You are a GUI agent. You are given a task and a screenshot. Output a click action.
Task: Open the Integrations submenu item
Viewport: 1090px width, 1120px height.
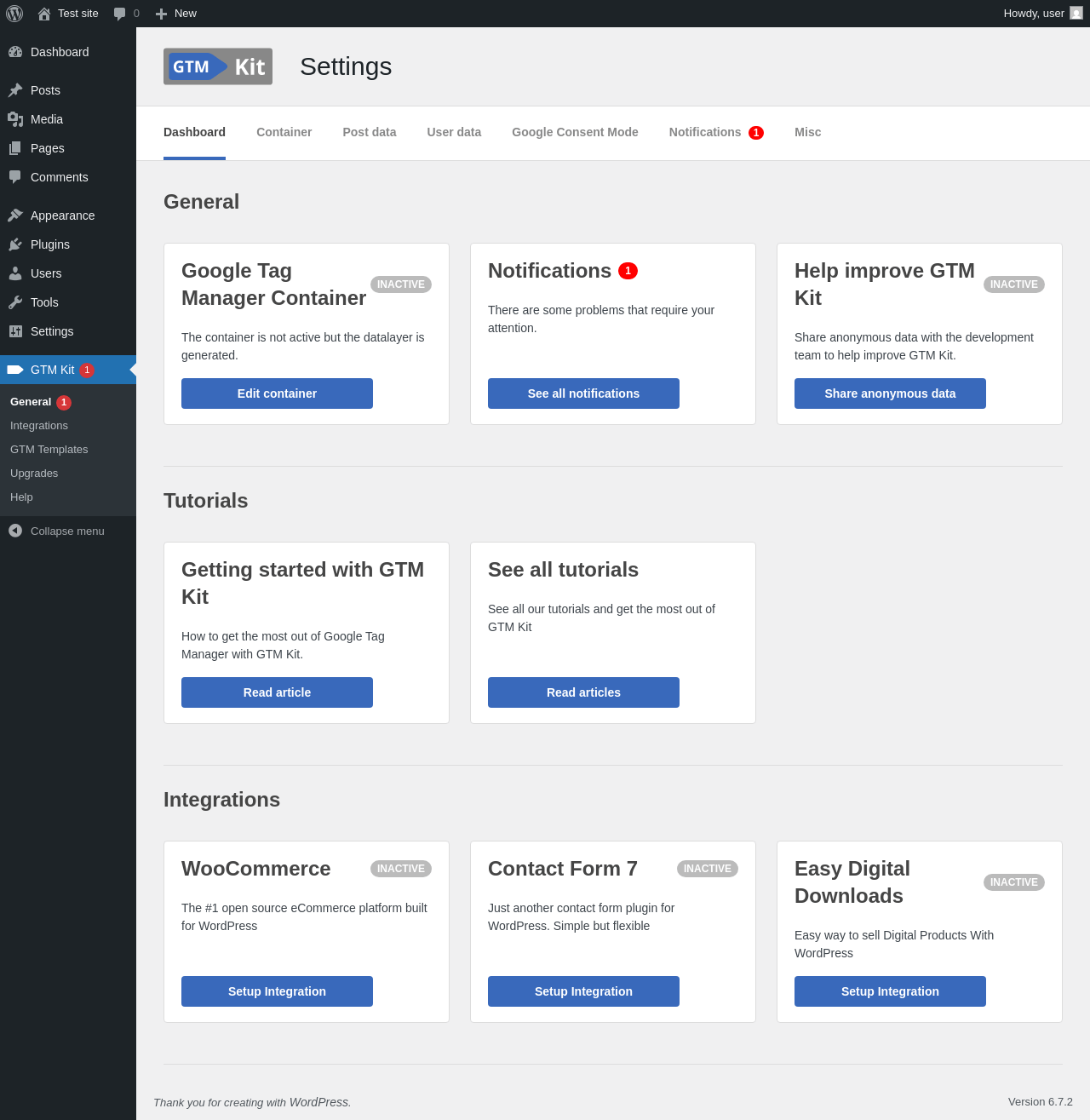pyautogui.click(x=68, y=426)
